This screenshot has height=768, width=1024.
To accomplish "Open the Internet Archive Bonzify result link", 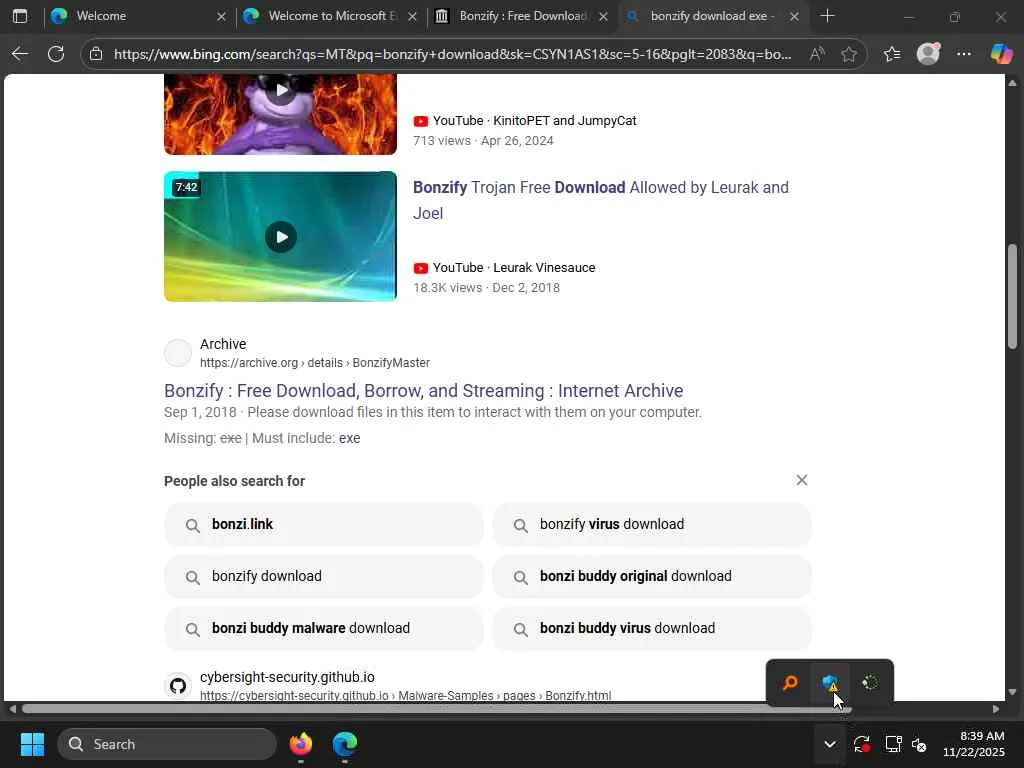I will pyautogui.click(x=423, y=391).
